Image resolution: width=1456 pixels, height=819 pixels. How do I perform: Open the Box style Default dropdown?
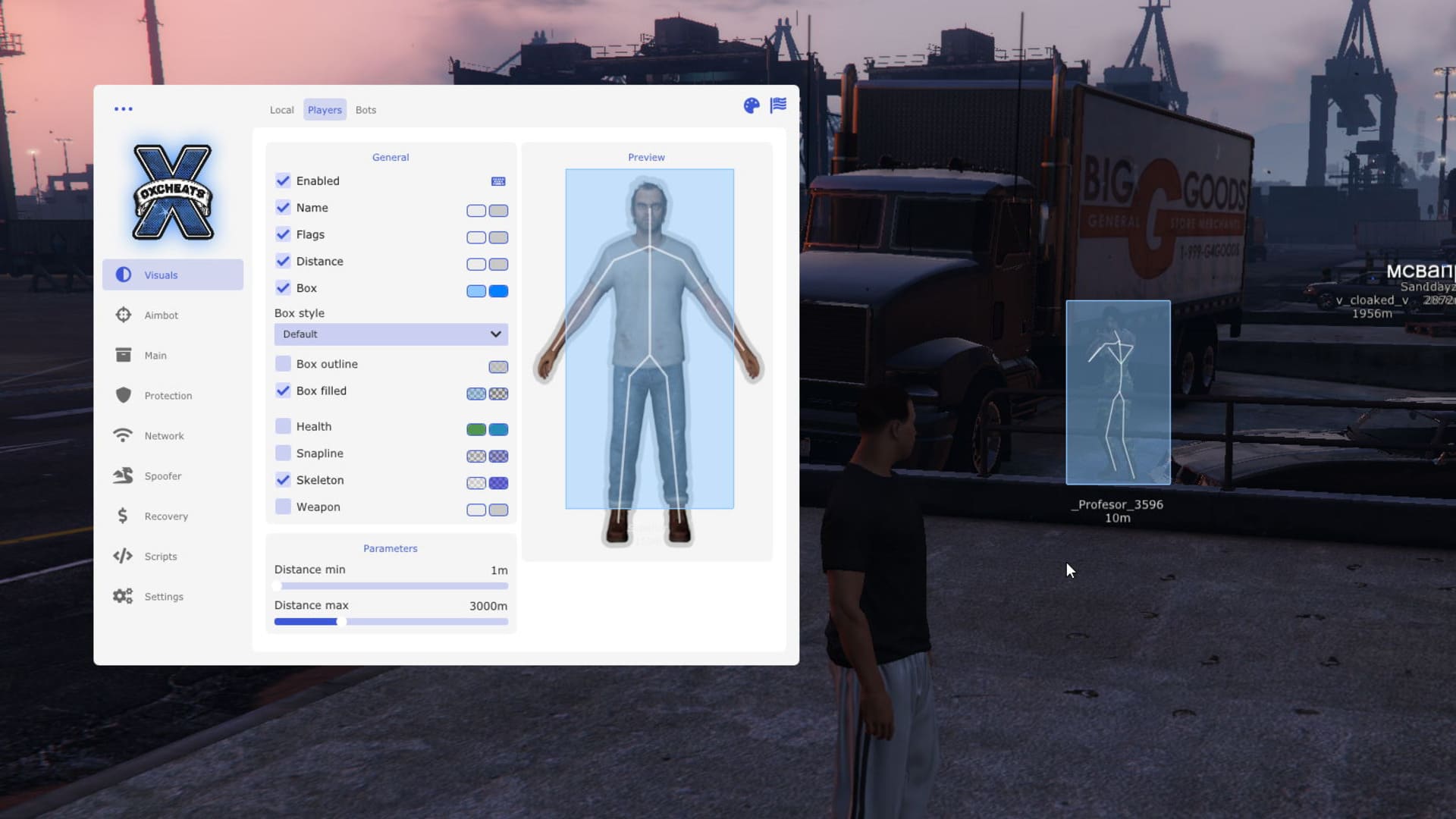pyautogui.click(x=391, y=334)
